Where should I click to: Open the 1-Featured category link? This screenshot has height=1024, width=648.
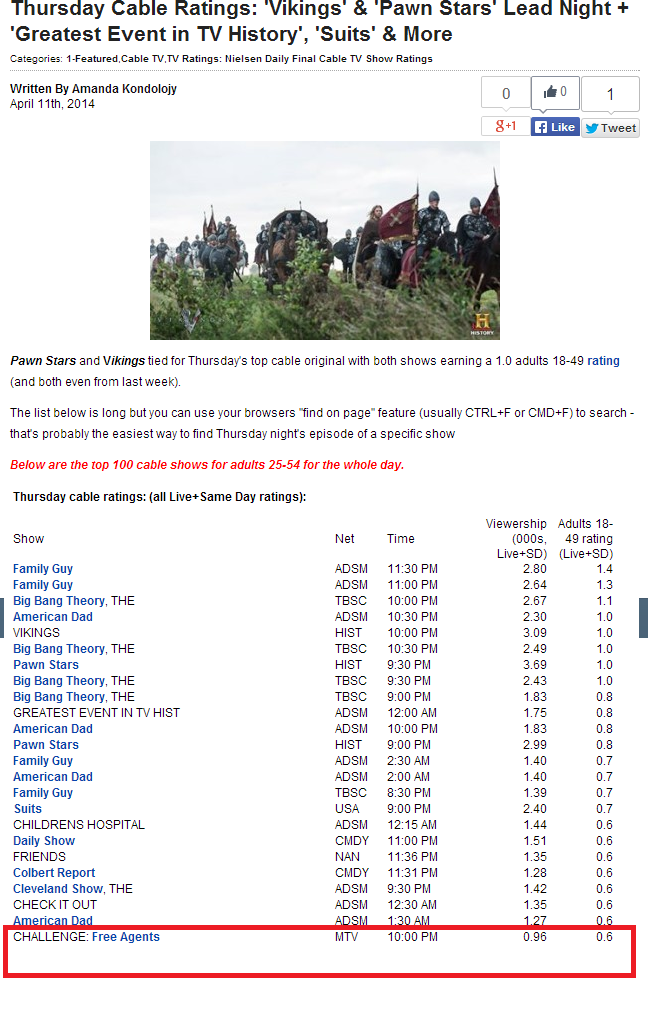pyautogui.click(x=91, y=59)
